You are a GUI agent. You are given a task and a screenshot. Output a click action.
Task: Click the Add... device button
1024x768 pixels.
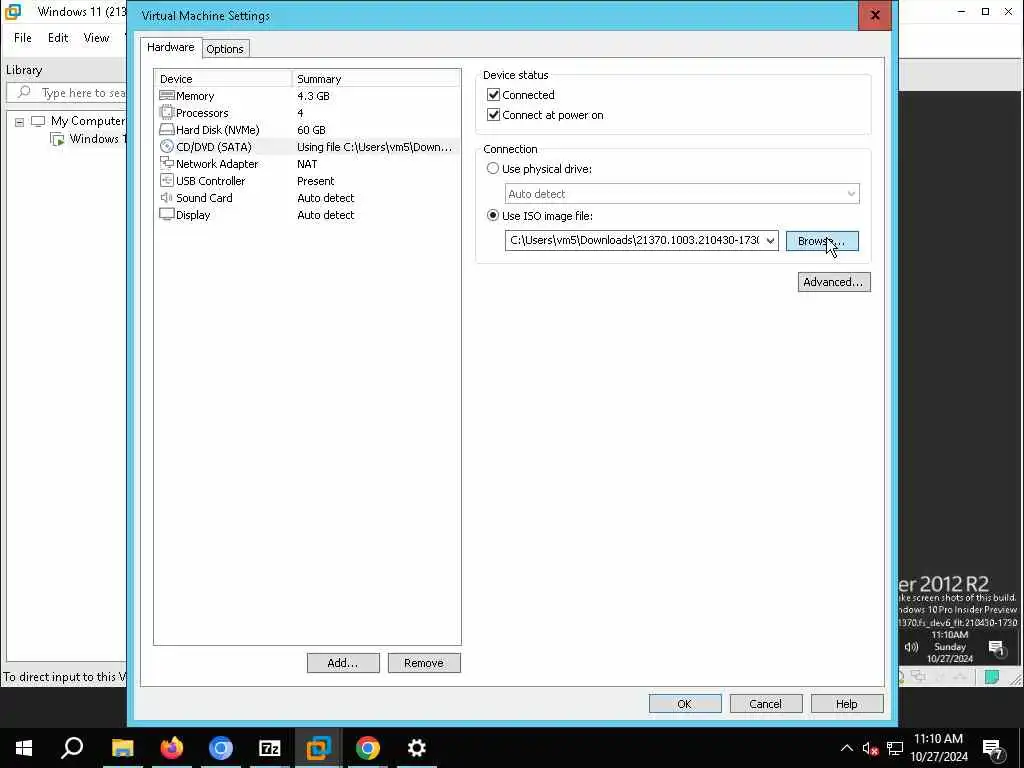click(343, 663)
